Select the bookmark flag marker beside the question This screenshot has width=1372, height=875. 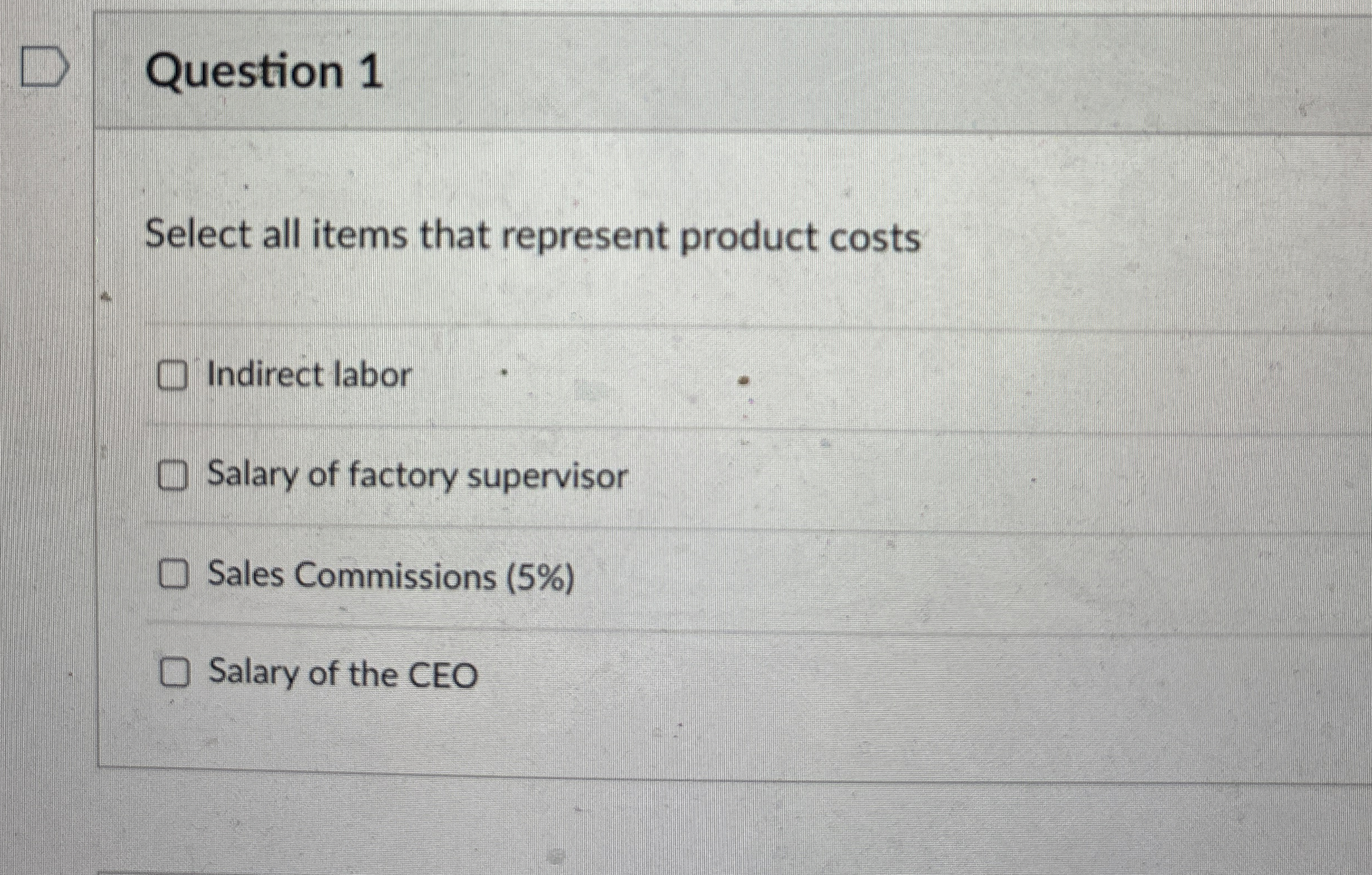tap(43, 64)
